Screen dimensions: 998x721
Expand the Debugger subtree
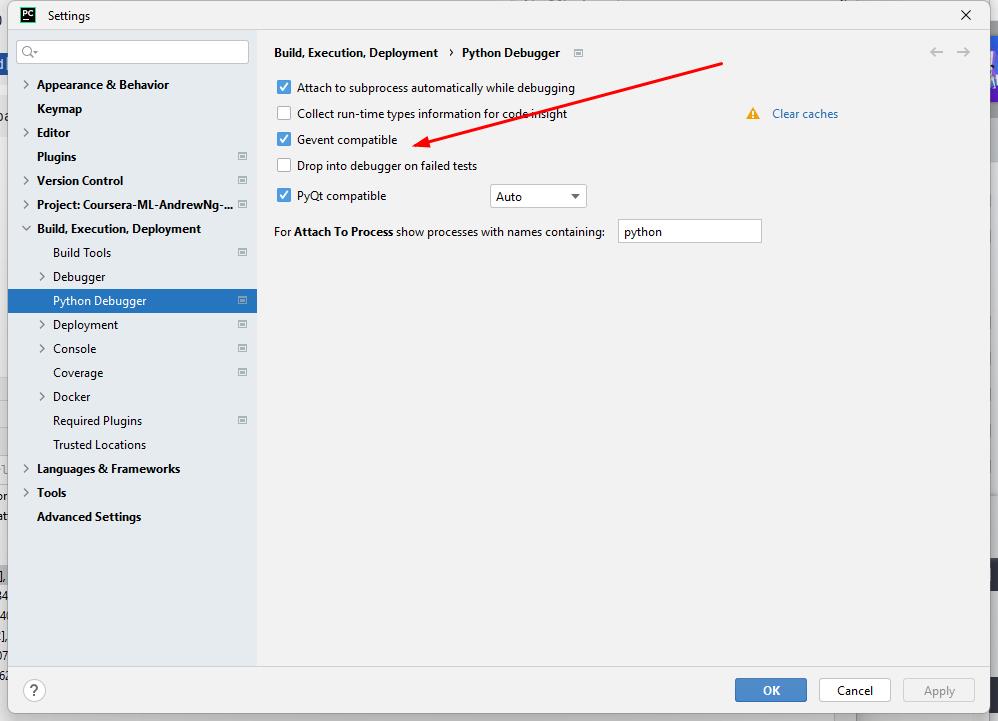tap(42, 276)
